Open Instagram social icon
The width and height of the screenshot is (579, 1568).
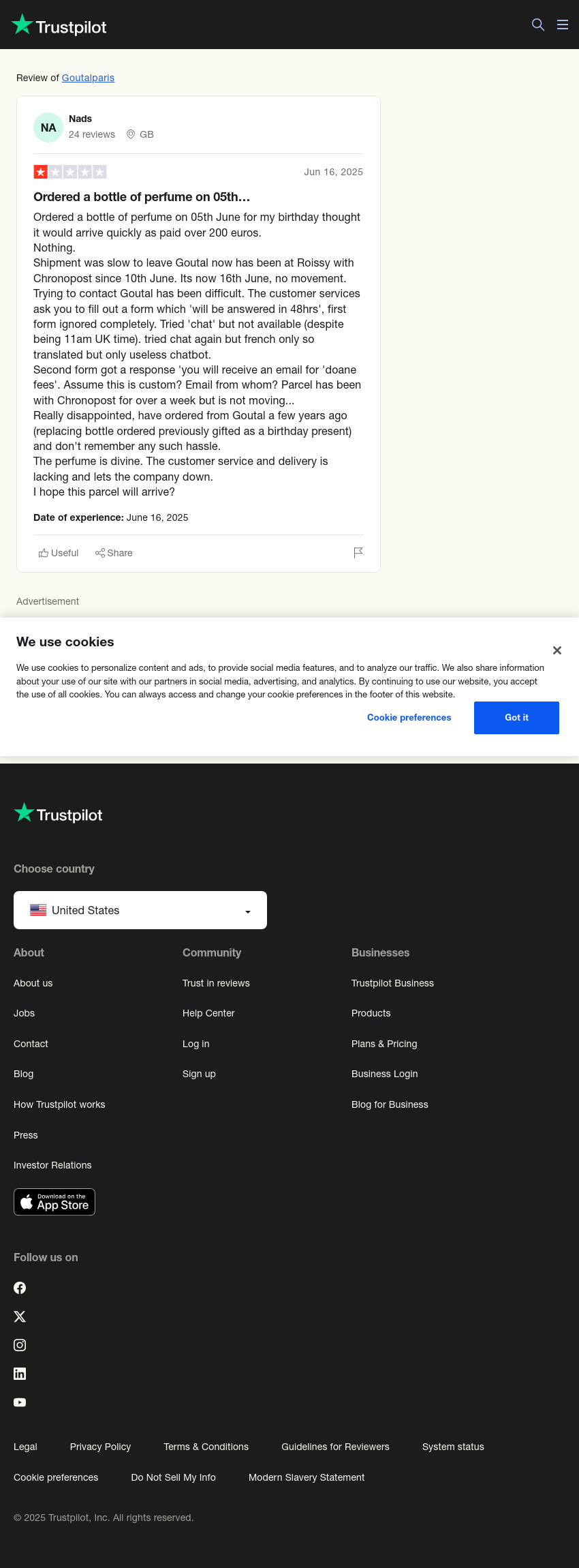20,1345
